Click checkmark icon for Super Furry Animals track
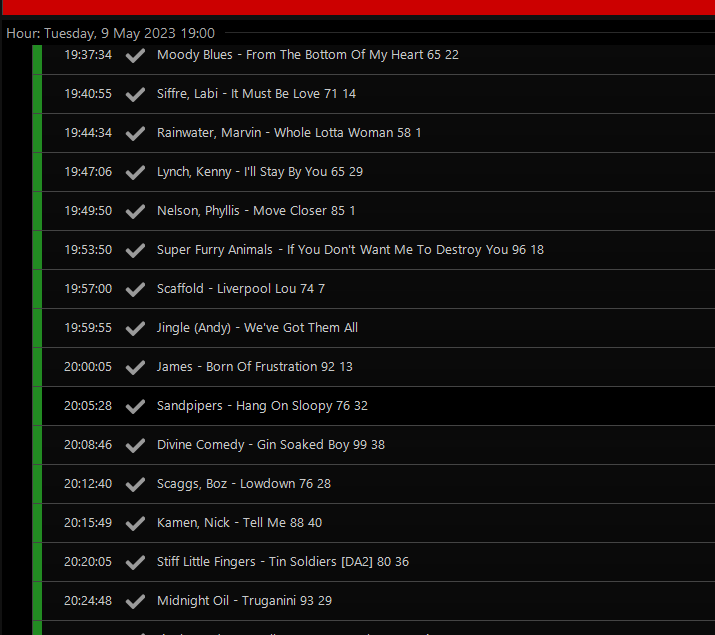Screen dimensions: 715x635 tap(135, 250)
